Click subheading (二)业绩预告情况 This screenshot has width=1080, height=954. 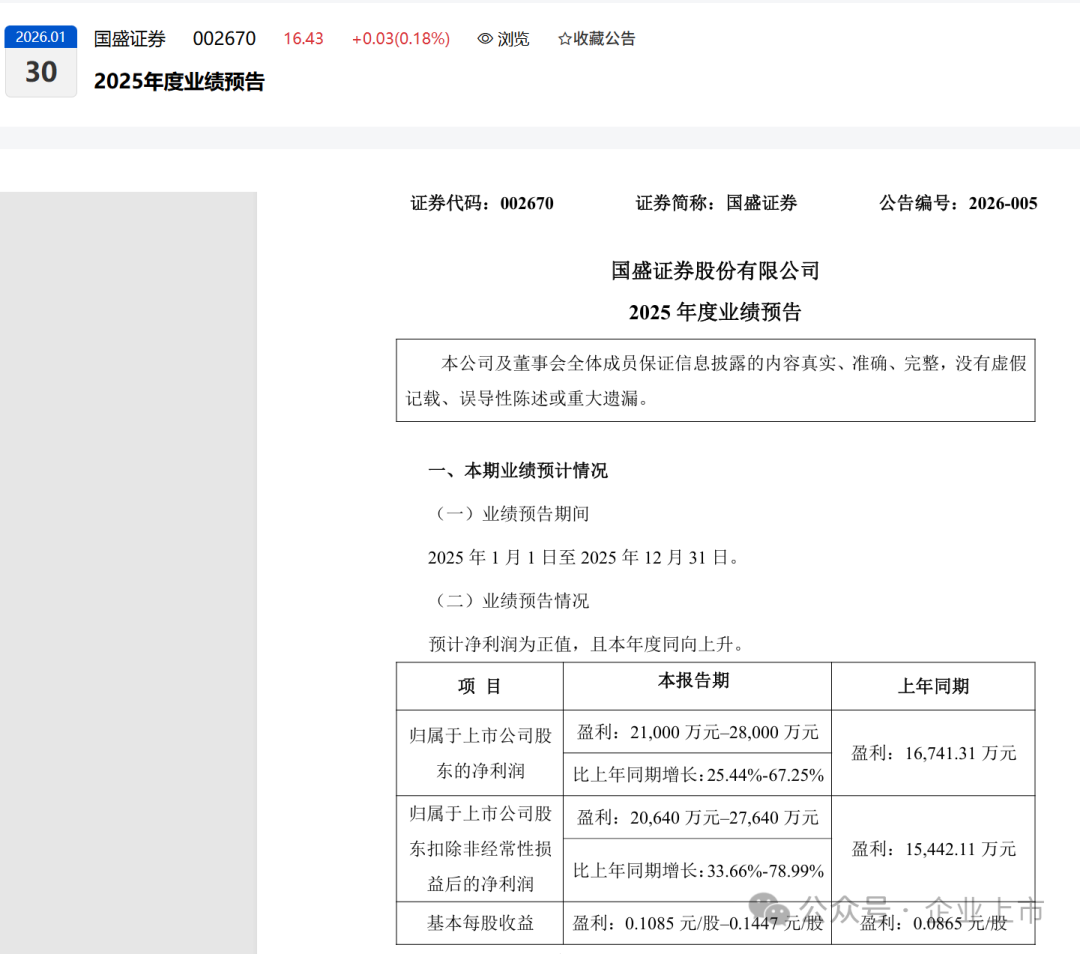[509, 601]
